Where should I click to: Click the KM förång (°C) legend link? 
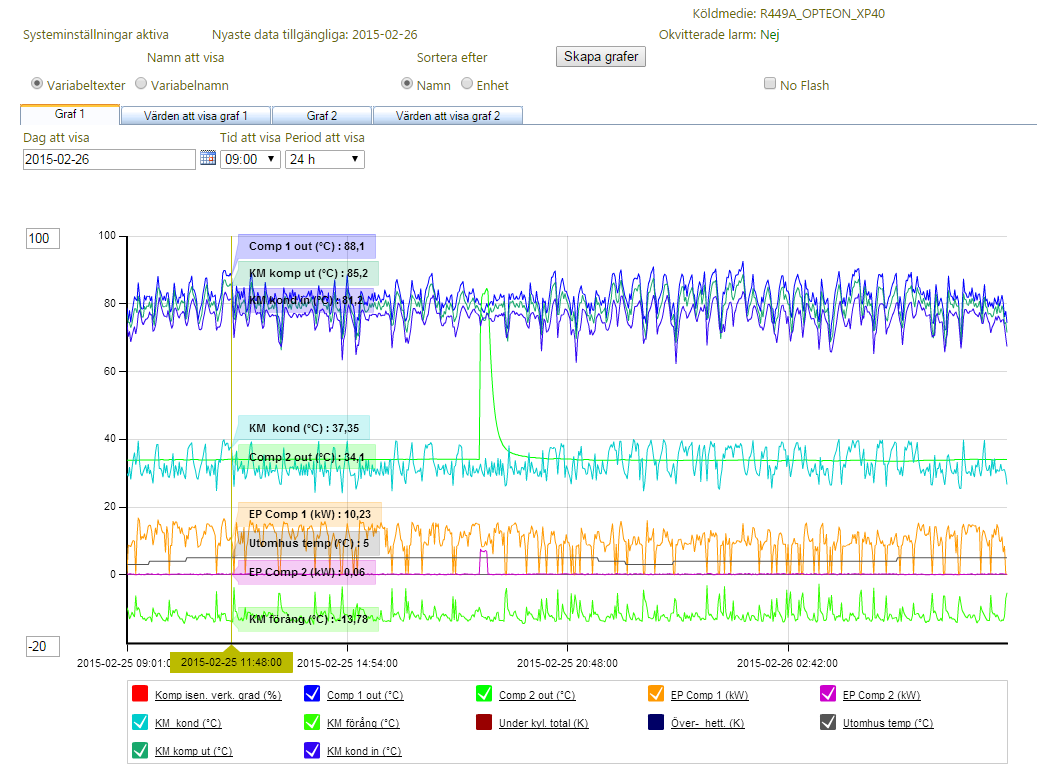(363, 723)
